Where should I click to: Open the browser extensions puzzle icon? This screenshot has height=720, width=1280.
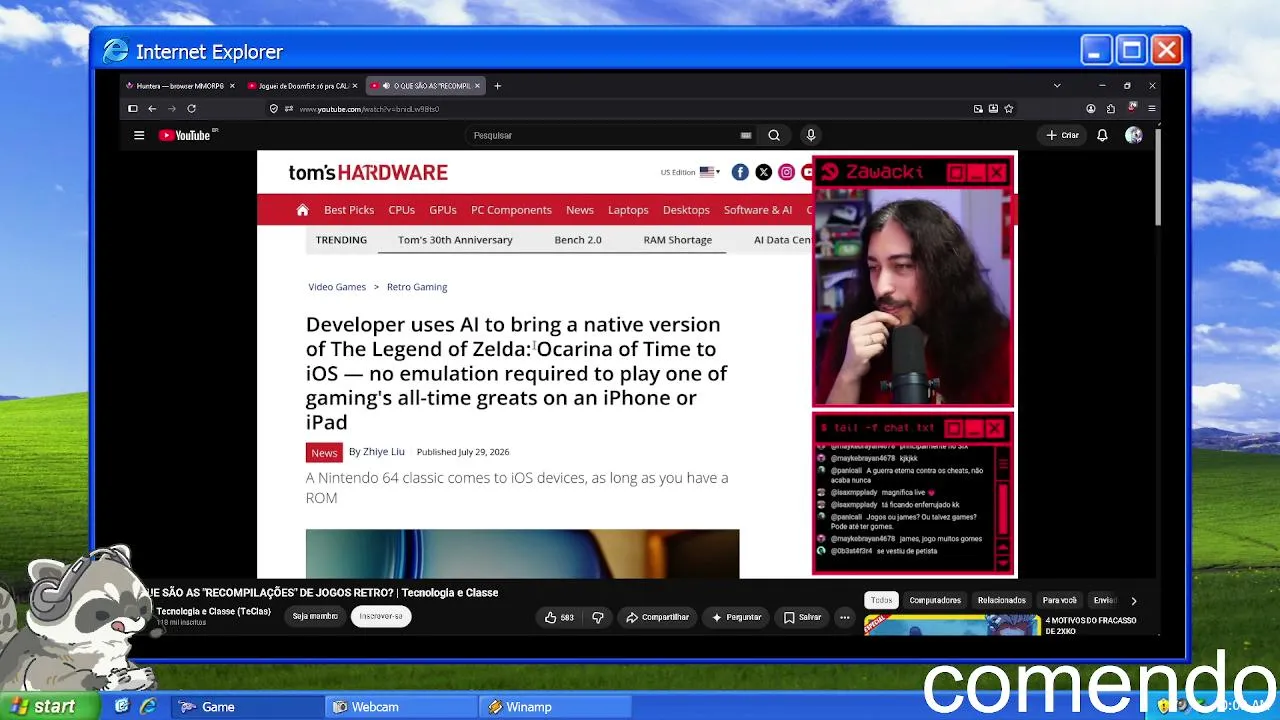click(x=1110, y=109)
